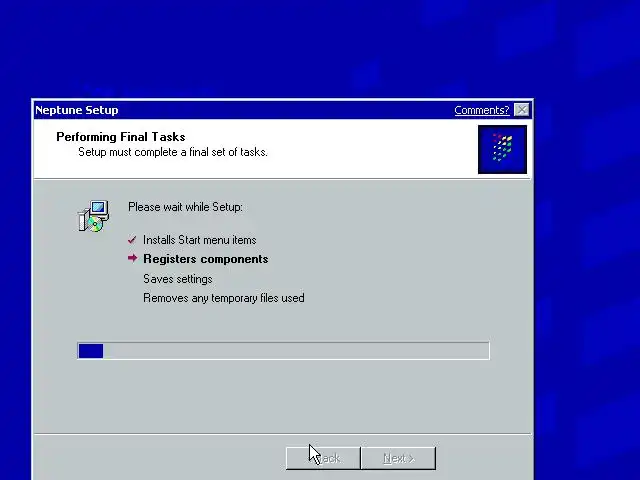Click the red arrow beside Registers components
The width and height of the screenshot is (640, 480).
[132, 258]
